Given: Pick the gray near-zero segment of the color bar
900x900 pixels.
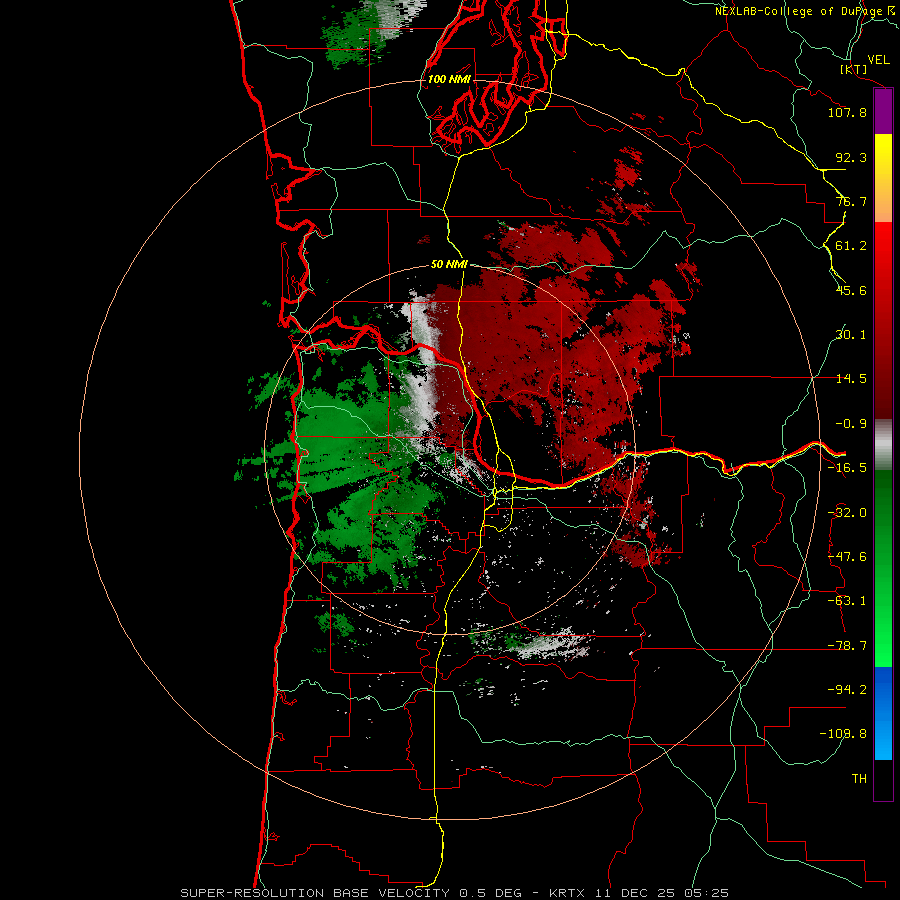Looking at the screenshot, I should click(x=883, y=445).
